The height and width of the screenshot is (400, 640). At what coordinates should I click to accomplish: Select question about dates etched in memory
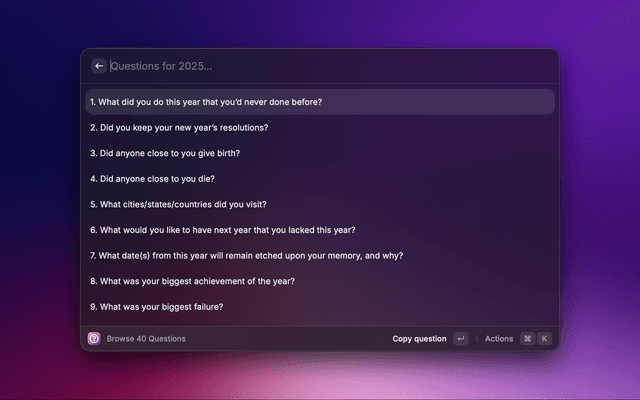click(246, 255)
